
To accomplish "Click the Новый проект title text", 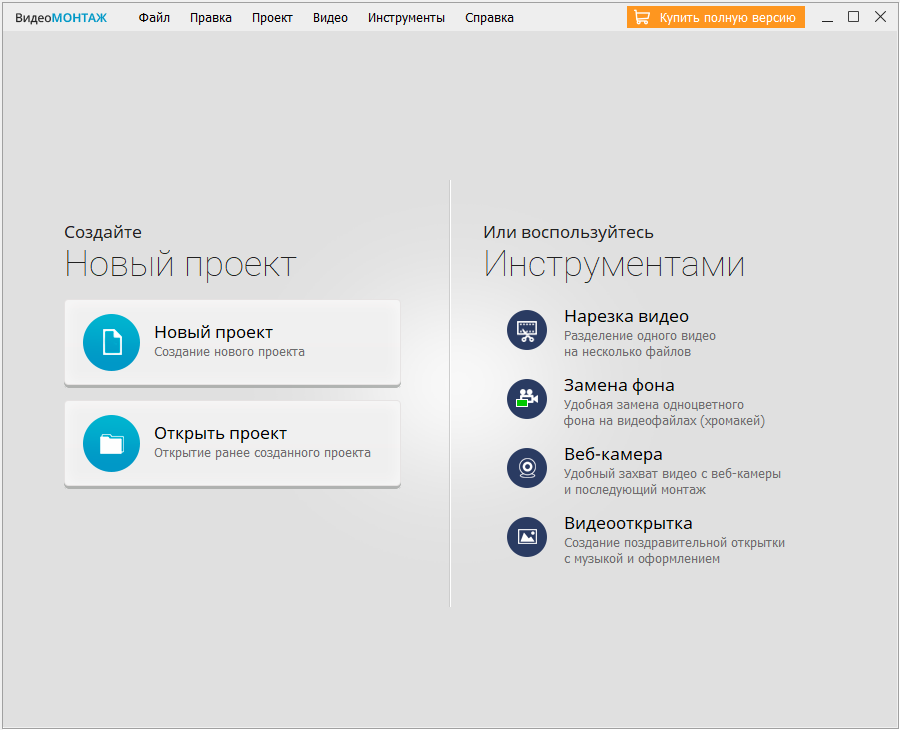I will pos(214,332).
